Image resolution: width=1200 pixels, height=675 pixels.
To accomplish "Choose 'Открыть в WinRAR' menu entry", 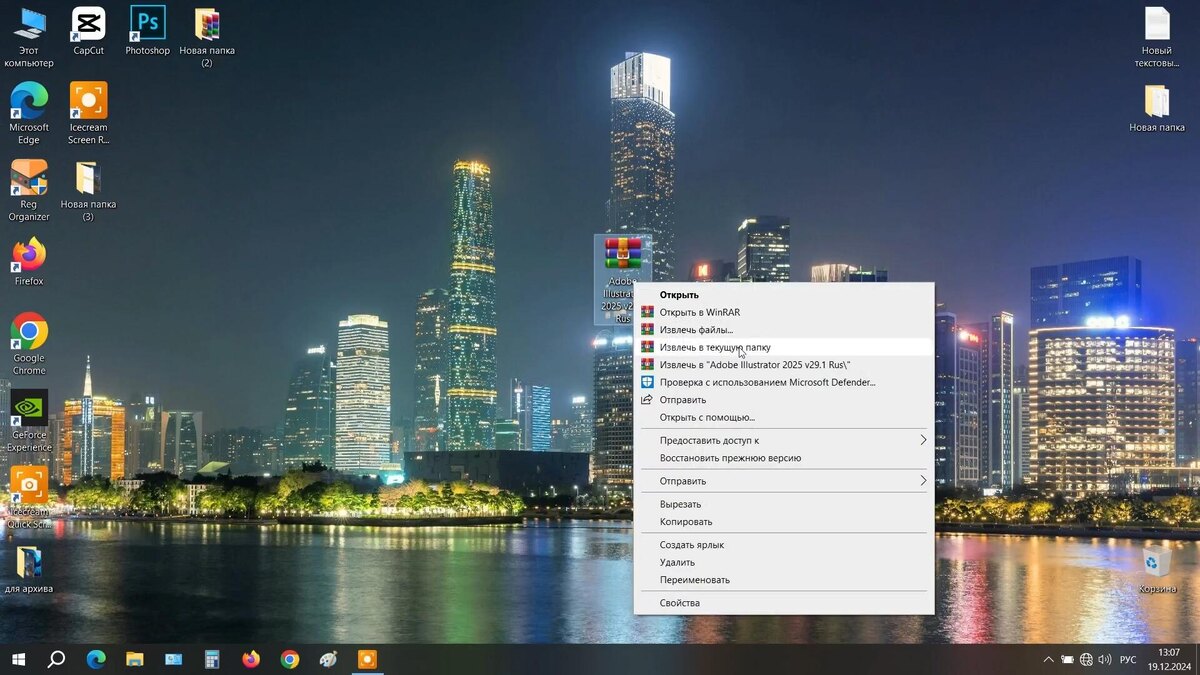I will click(784, 312).
